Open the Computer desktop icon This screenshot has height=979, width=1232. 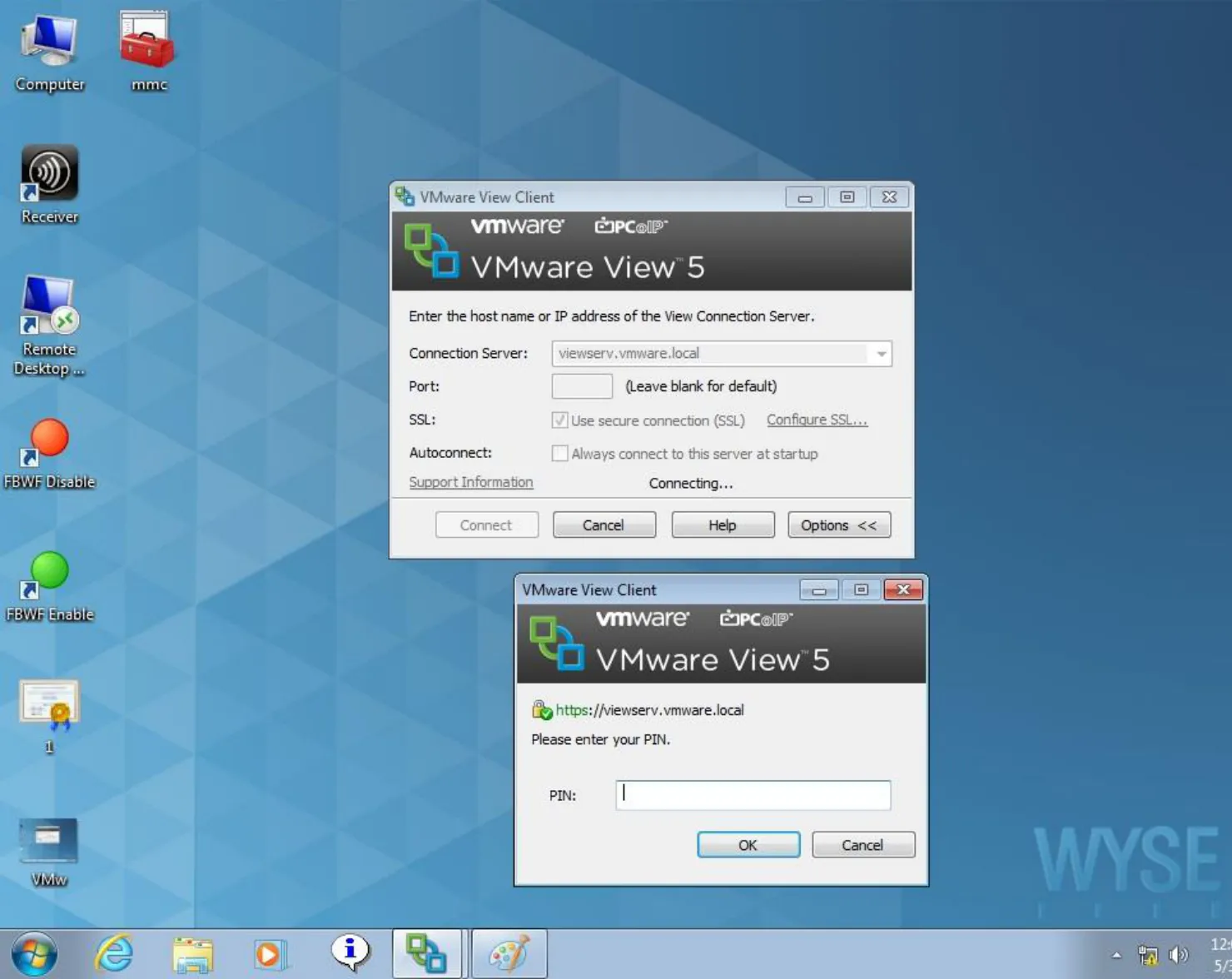(49, 52)
